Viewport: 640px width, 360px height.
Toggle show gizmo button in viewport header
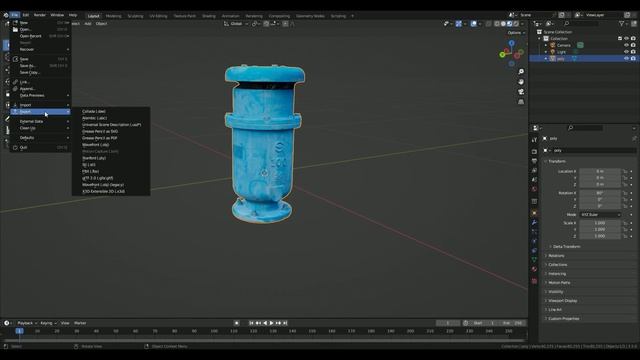point(459,24)
